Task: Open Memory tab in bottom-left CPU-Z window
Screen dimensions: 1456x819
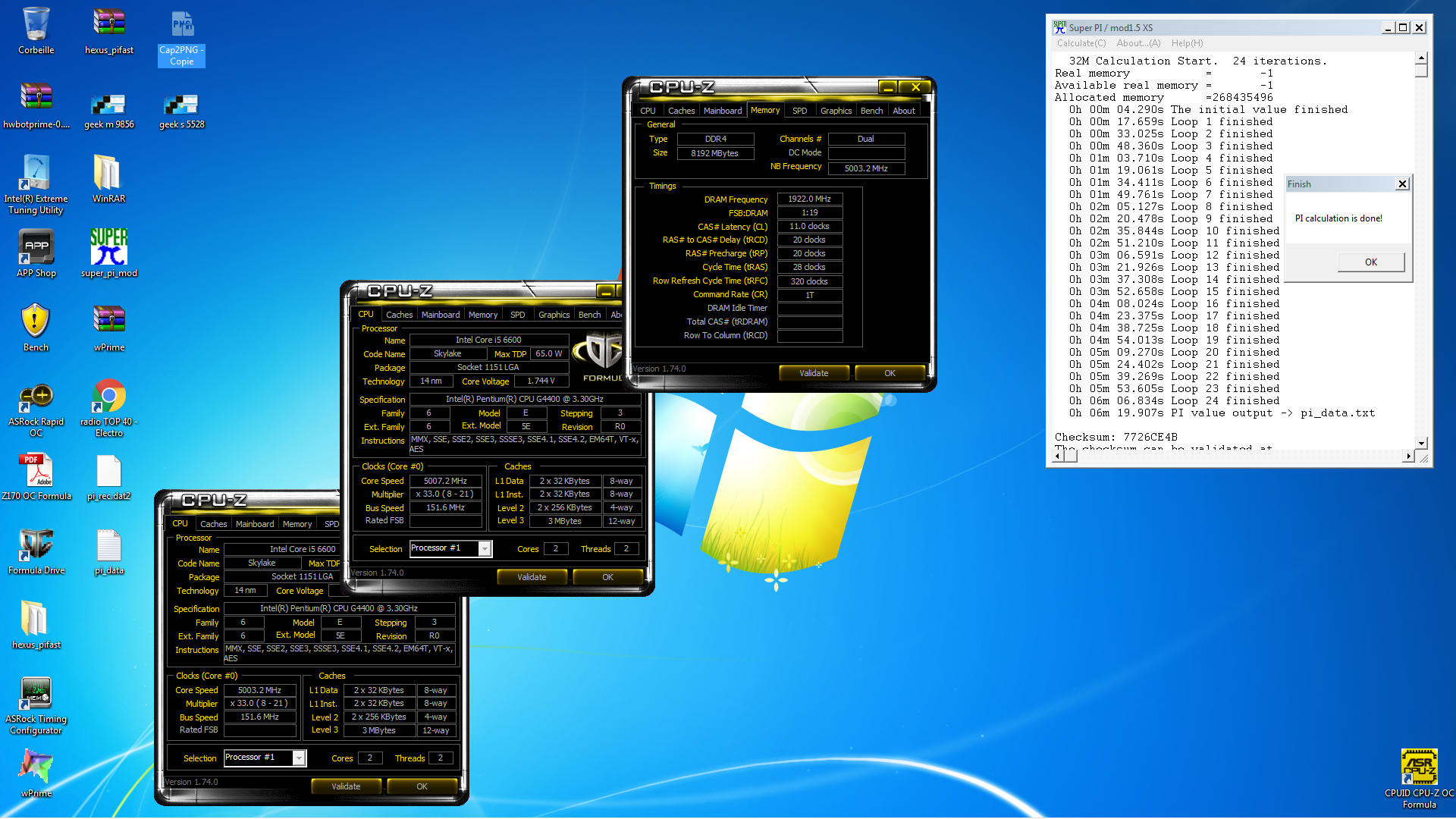Action: [x=297, y=524]
